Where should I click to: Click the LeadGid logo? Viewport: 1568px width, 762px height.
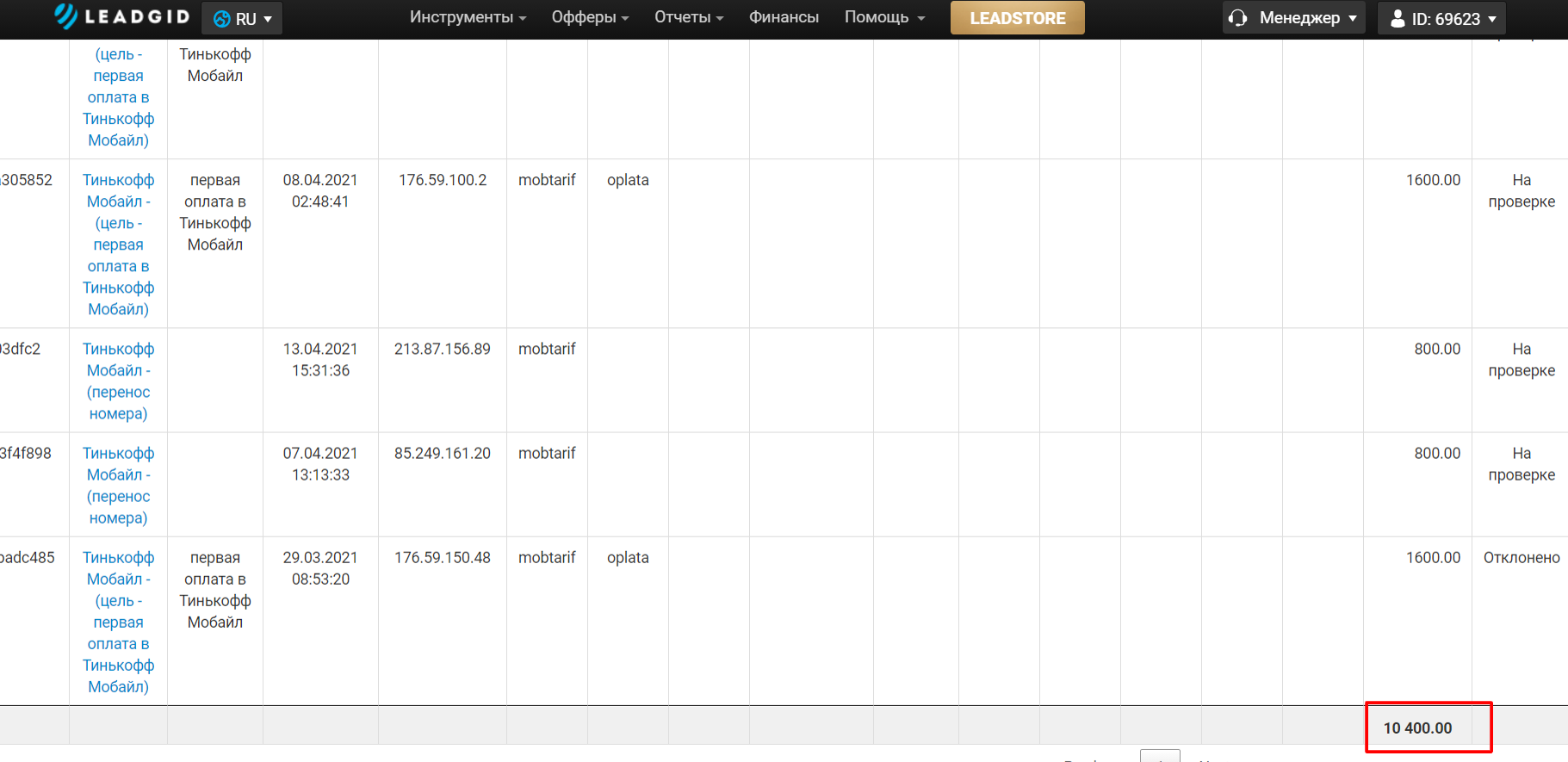(x=121, y=16)
